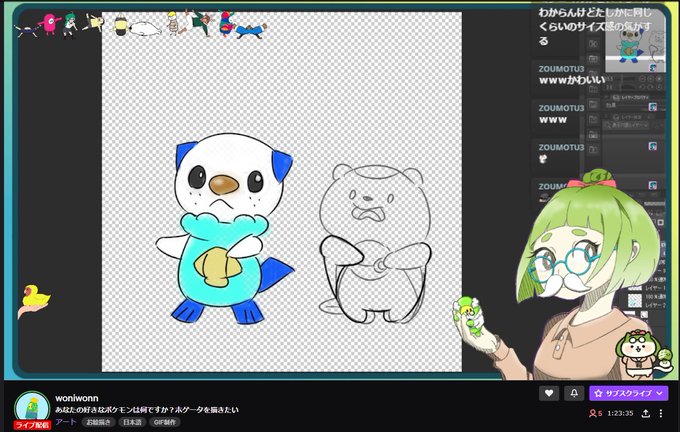Select the 日本語 tag
This screenshot has width=680, height=432.
pyautogui.click(x=132, y=422)
